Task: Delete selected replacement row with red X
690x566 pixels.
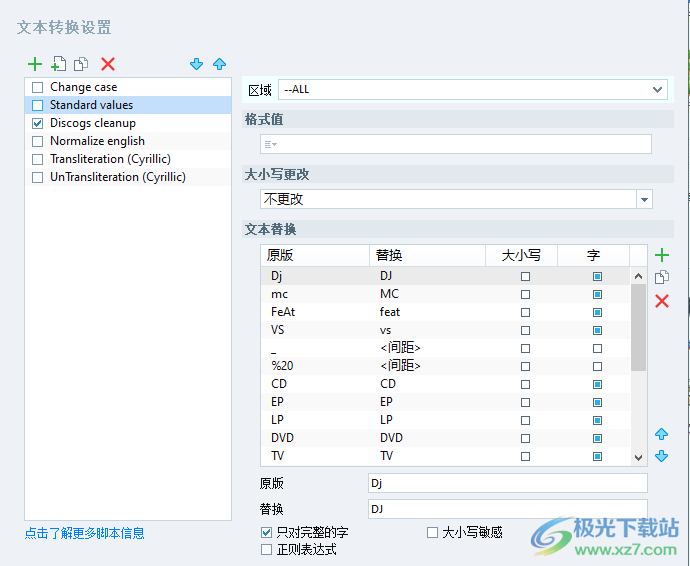Action: click(x=661, y=301)
